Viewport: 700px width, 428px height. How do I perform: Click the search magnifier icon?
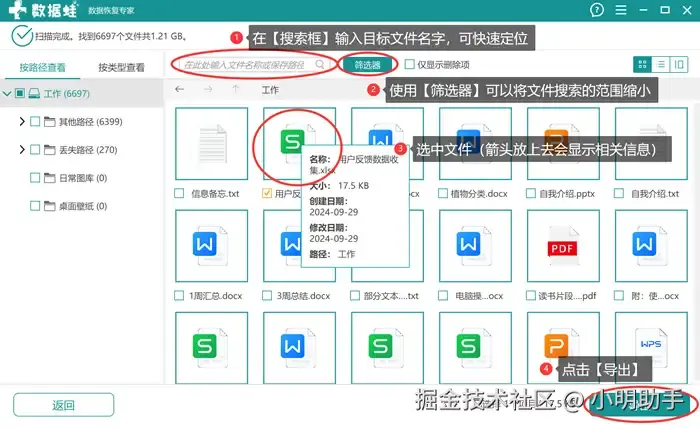click(x=320, y=65)
